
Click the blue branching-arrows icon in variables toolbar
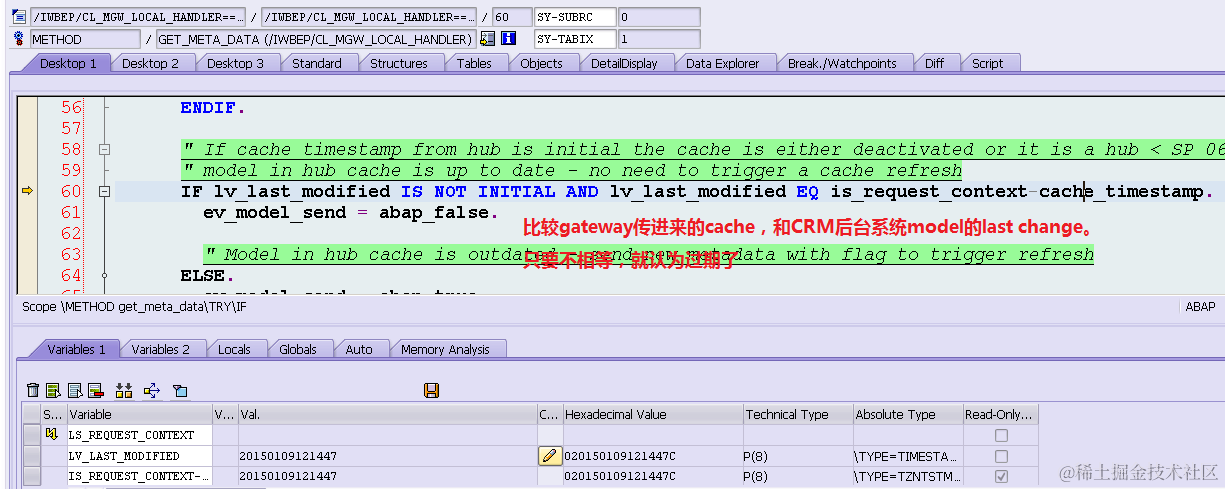click(x=152, y=391)
